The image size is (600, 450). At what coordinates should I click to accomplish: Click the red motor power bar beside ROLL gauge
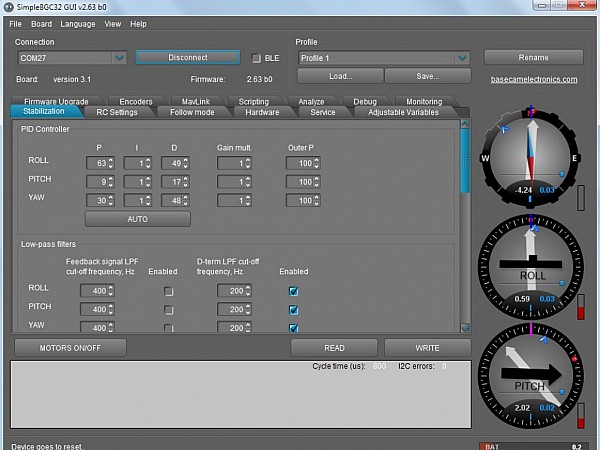click(x=582, y=306)
